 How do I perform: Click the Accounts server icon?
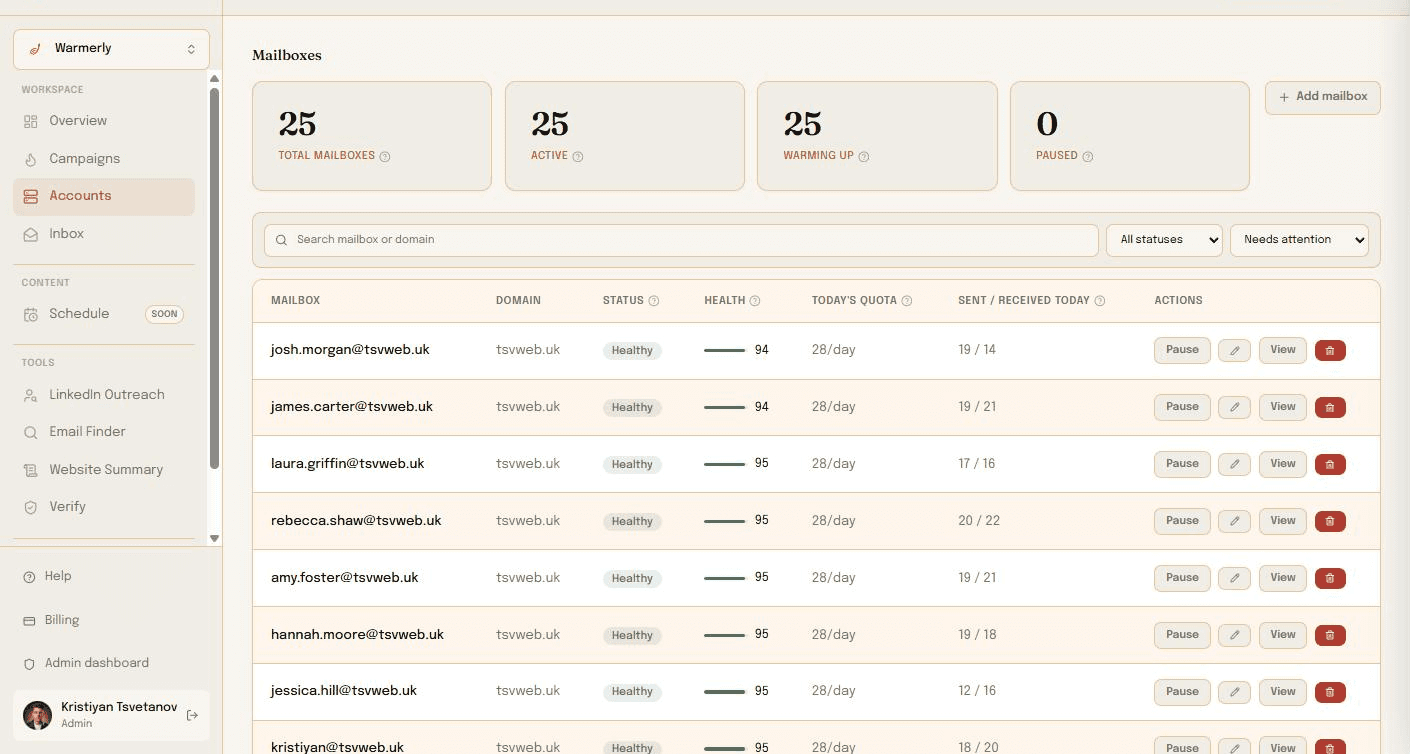point(30,196)
